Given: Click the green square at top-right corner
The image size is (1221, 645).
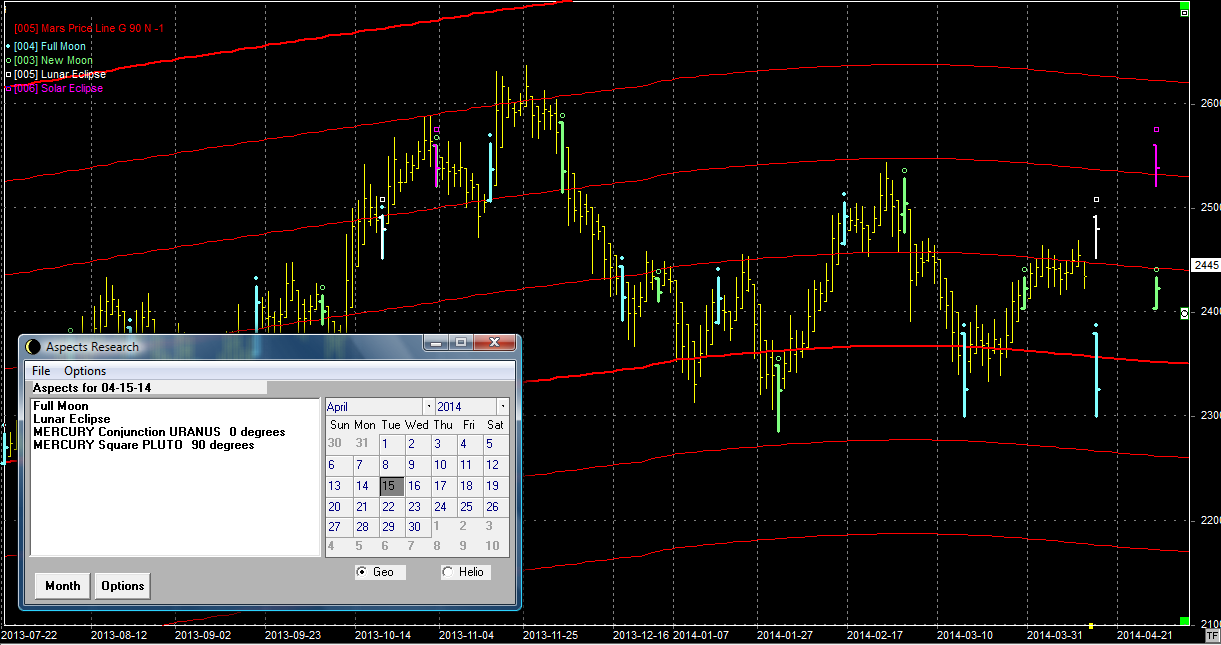Looking at the screenshot, I should [1185, 12].
